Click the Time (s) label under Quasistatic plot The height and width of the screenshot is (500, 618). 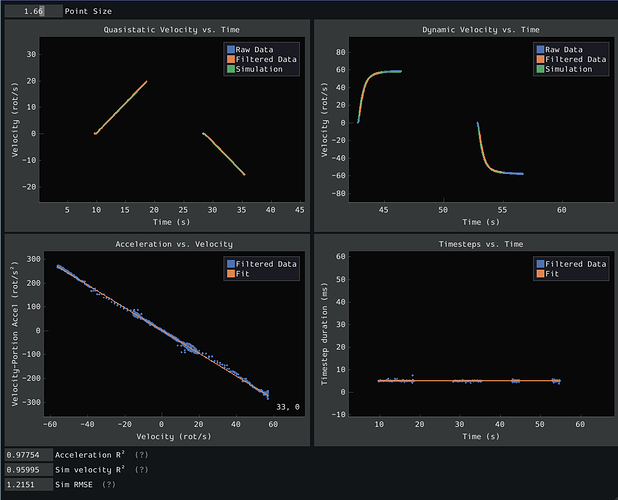click(x=171, y=222)
